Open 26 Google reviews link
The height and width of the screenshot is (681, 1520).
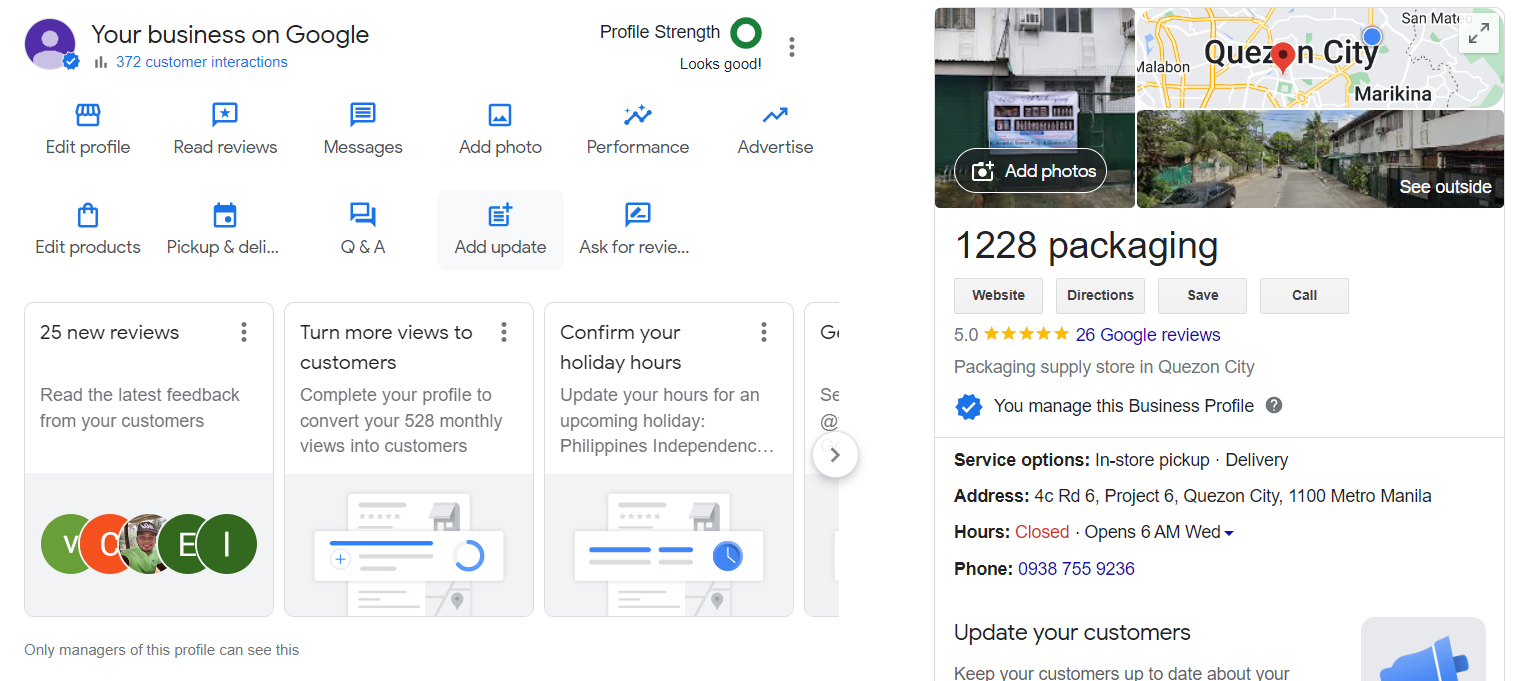tap(1148, 335)
